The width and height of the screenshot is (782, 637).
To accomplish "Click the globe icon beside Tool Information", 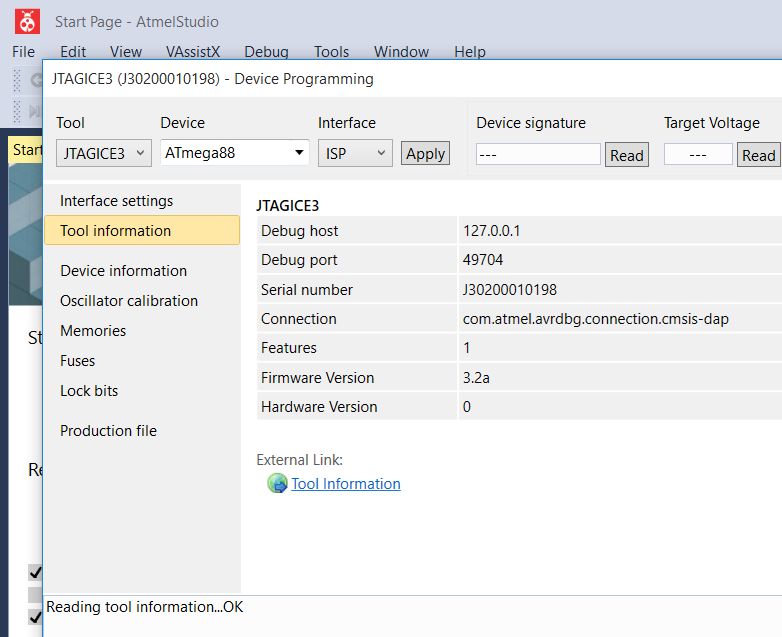I will tap(277, 483).
